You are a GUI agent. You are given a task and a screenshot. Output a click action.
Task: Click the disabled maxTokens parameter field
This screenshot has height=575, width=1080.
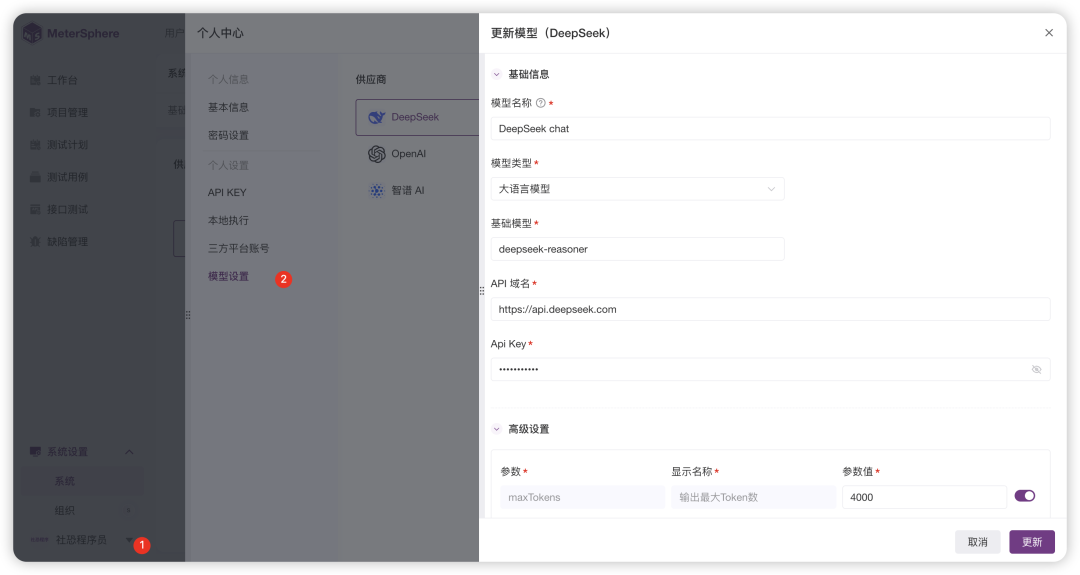(x=583, y=497)
